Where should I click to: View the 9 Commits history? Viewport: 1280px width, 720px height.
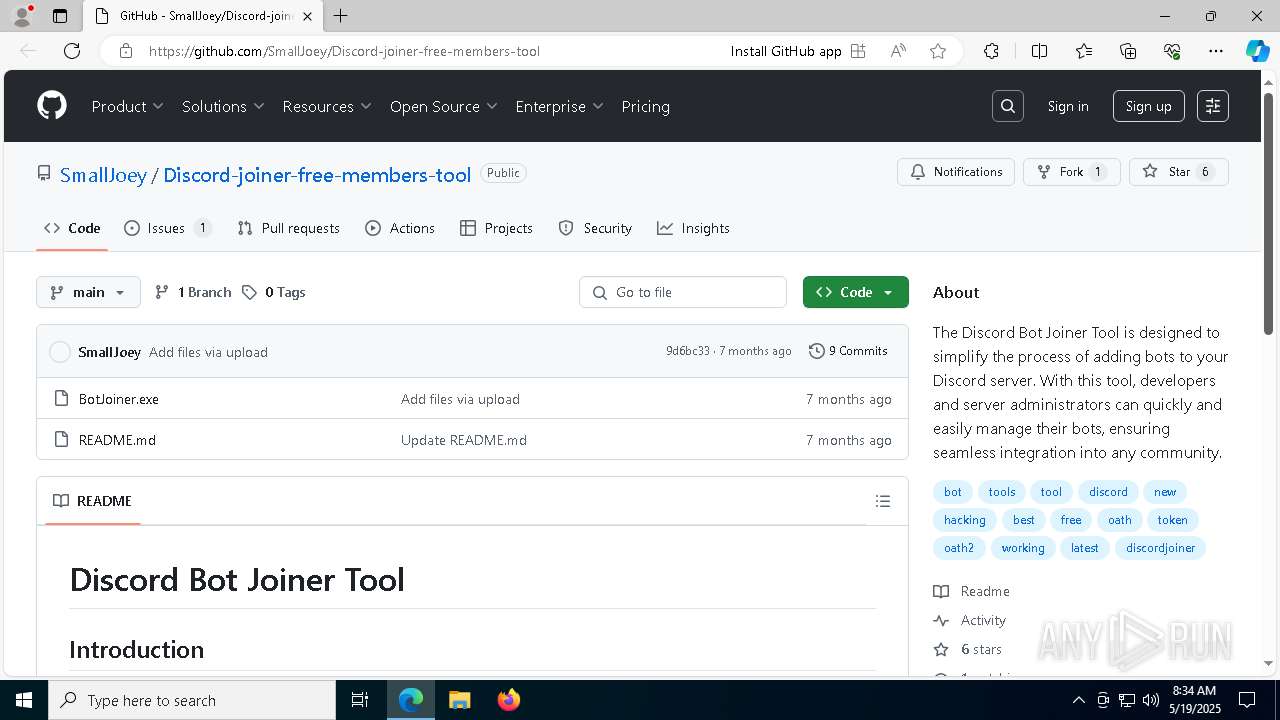pyautogui.click(x=848, y=351)
